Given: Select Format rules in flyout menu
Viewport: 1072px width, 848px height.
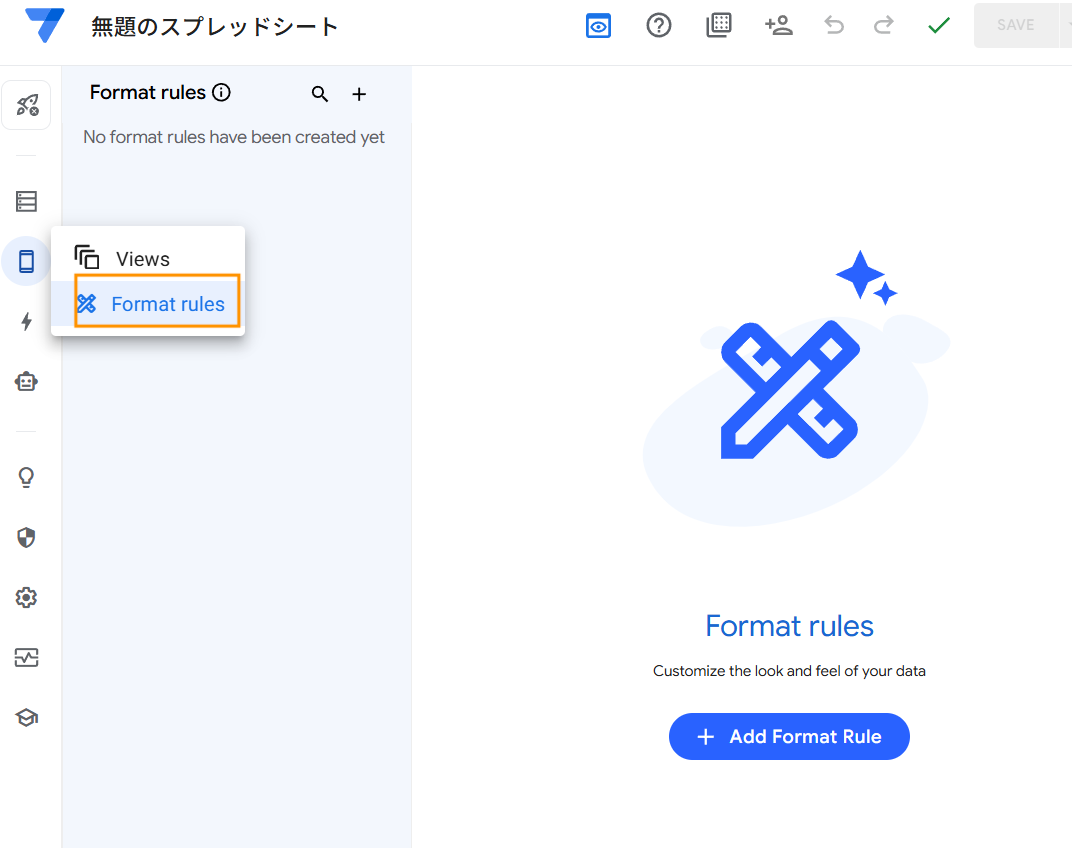Looking at the screenshot, I should pos(167,304).
